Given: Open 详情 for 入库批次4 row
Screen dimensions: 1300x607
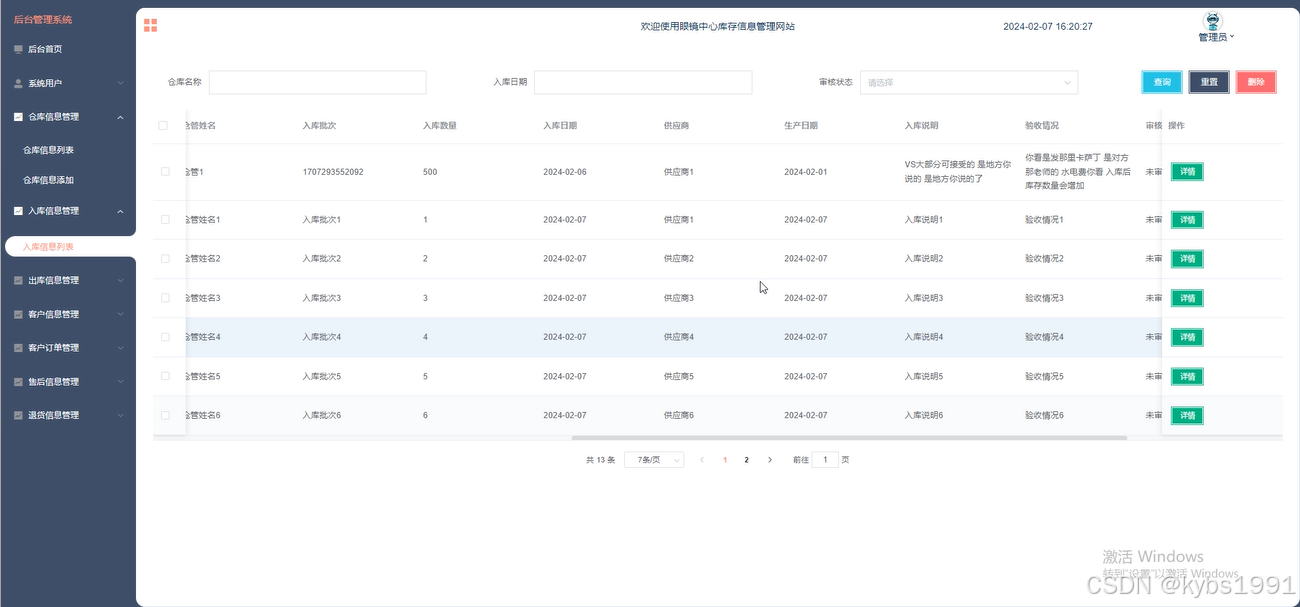Looking at the screenshot, I should coord(1187,337).
